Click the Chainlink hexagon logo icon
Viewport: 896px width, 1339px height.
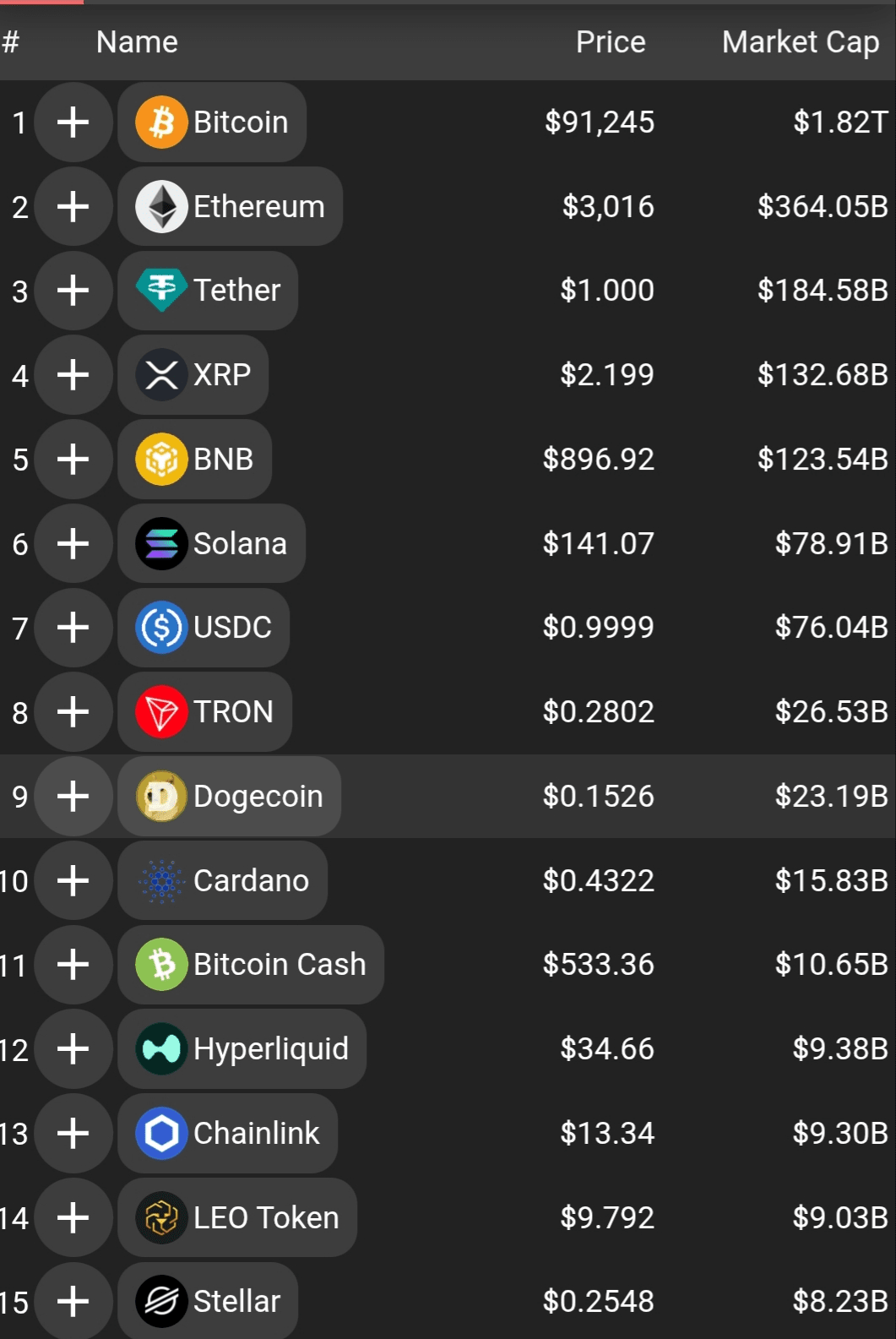coord(161,1134)
